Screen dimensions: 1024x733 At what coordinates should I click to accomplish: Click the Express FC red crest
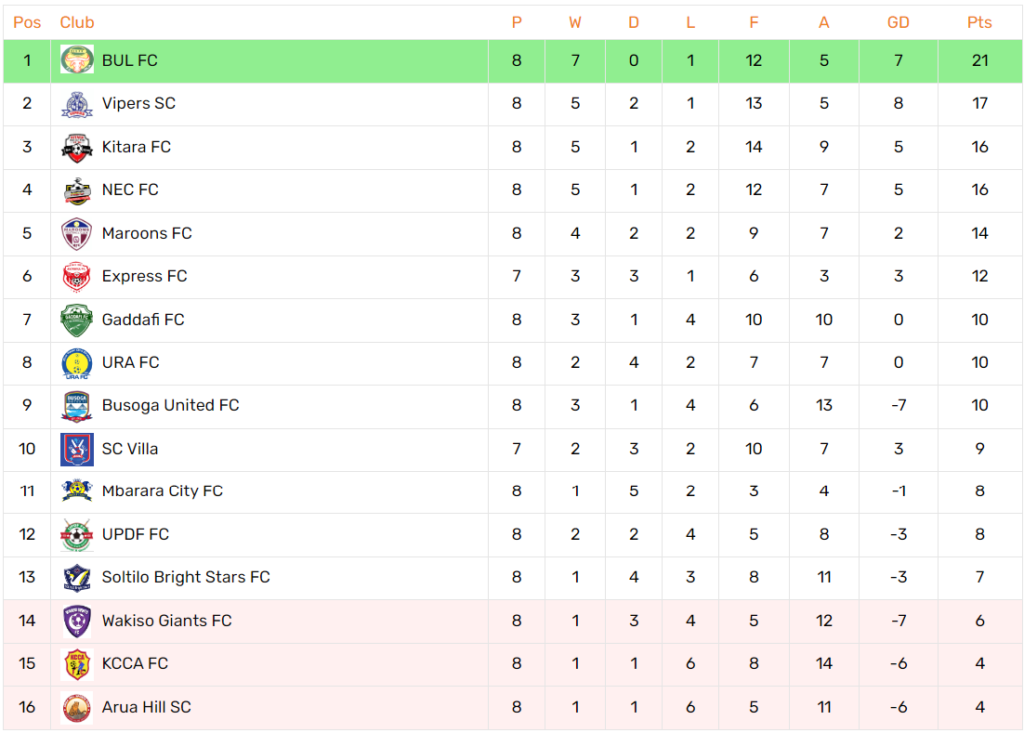coord(77,276)
